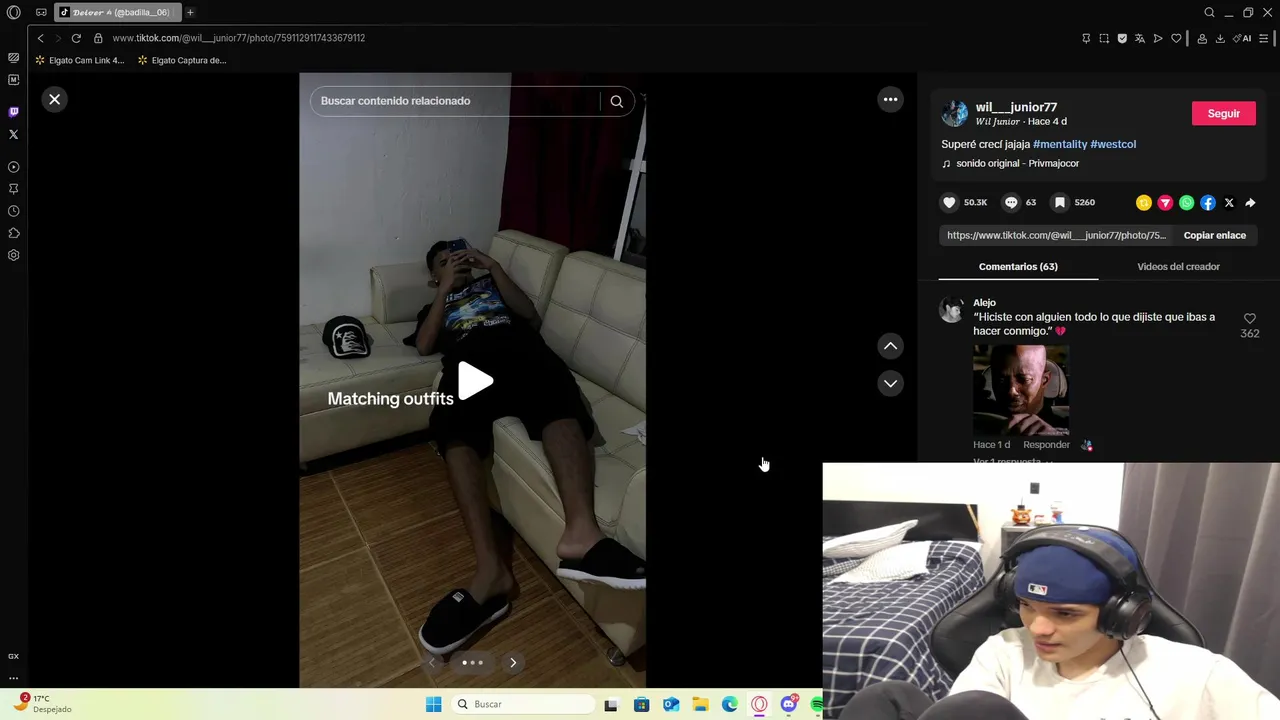
Task: Like the post with heart icon
Action: (949, 202)
